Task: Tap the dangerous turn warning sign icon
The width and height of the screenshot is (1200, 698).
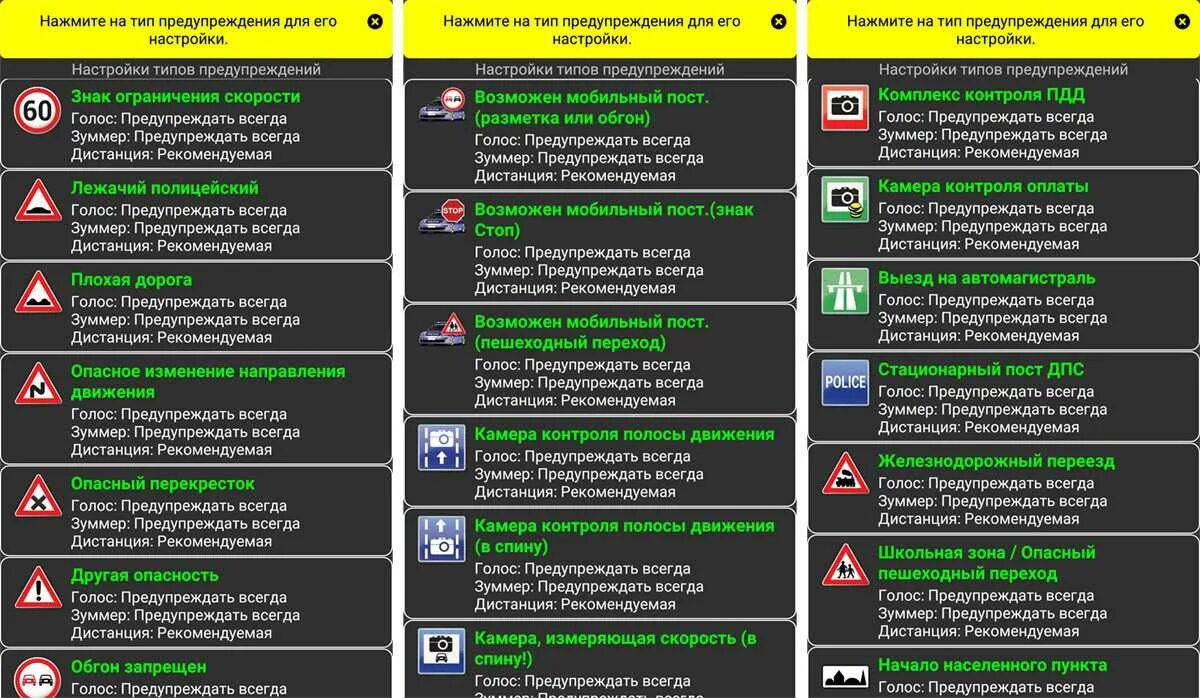Action: [x=38, y=384]
